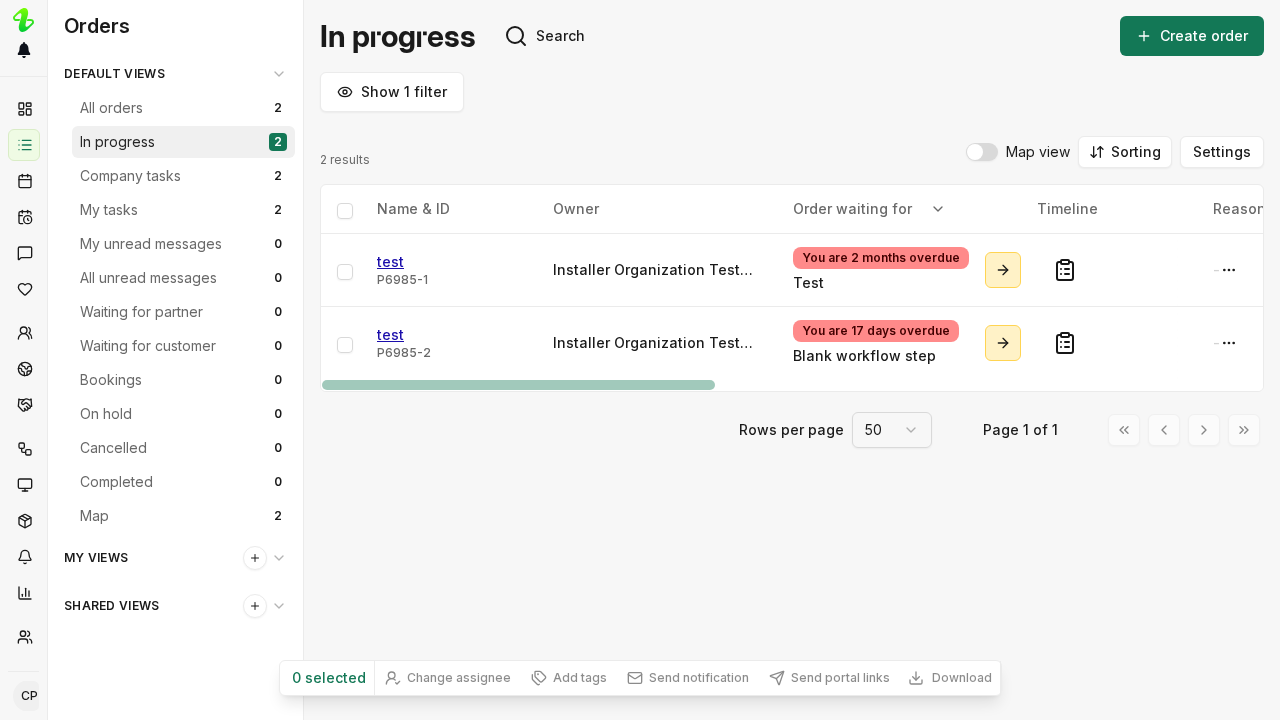Open the test order link P6985-1

[390, 262]
